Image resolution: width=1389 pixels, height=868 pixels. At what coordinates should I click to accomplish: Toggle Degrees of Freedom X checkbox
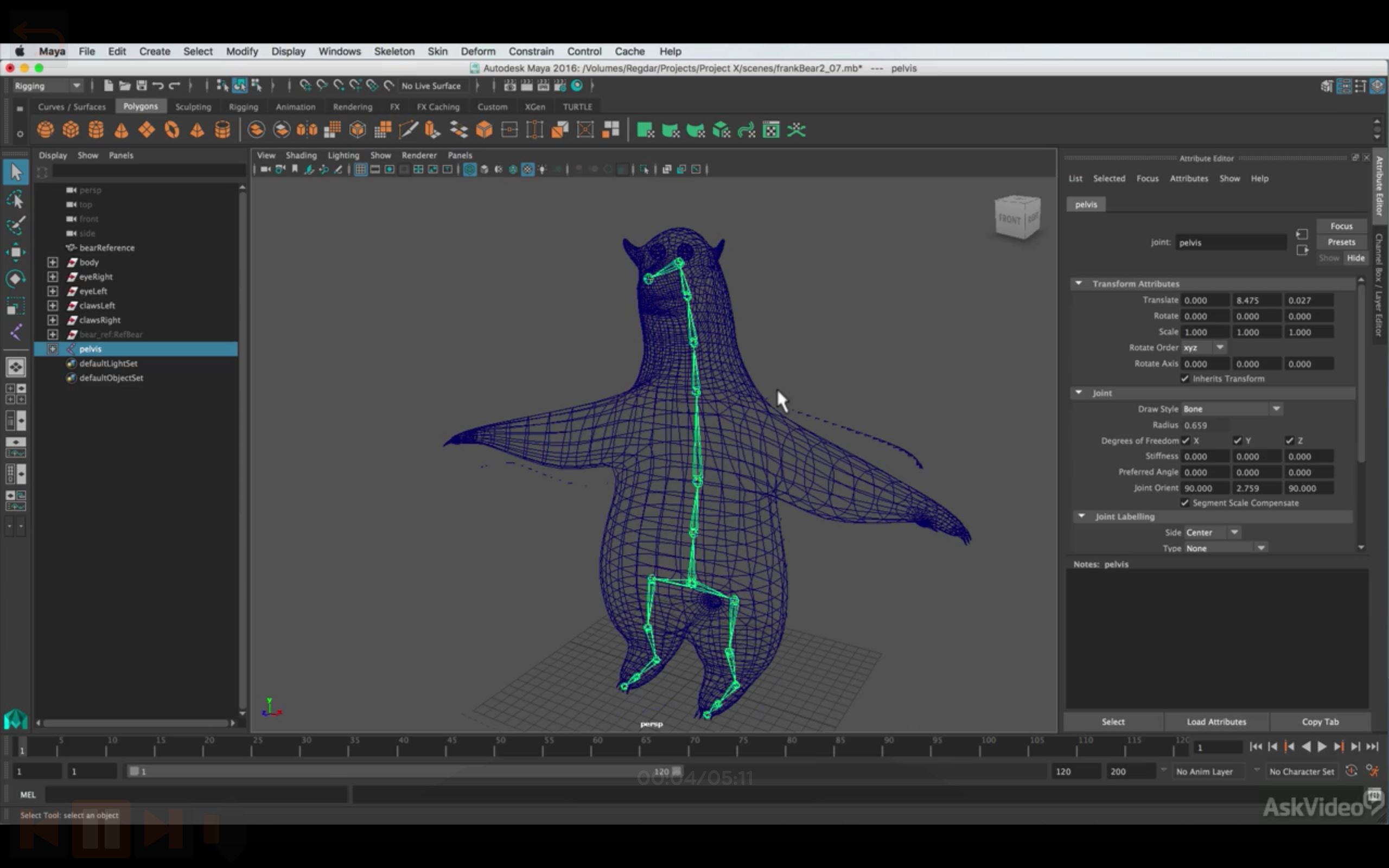(1186, 441)
